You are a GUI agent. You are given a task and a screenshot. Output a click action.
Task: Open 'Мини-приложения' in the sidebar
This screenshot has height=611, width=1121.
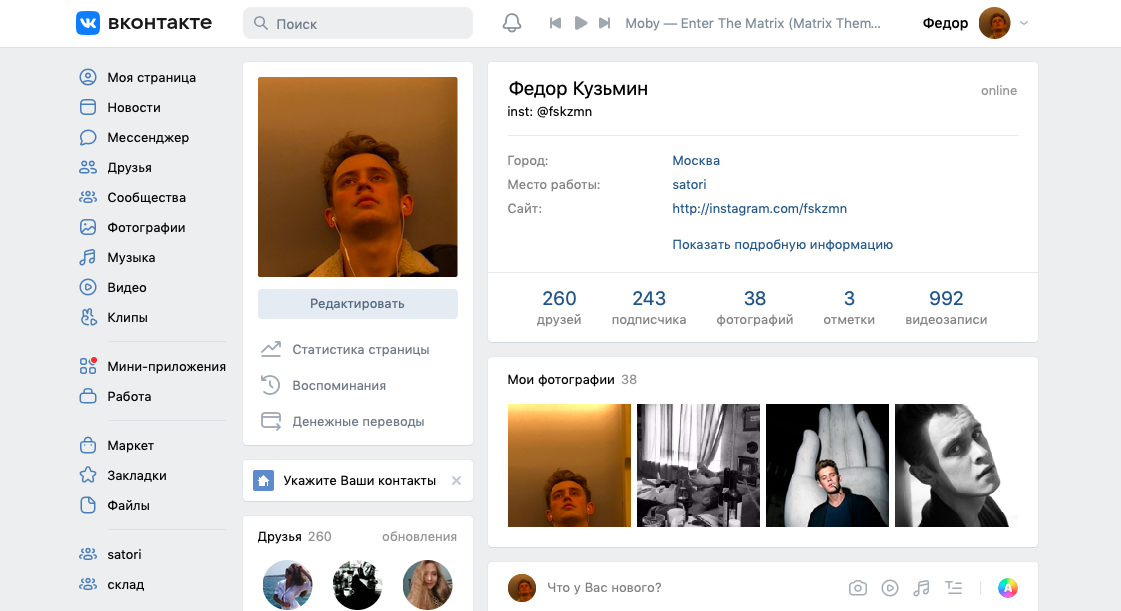tap(166, 366)
